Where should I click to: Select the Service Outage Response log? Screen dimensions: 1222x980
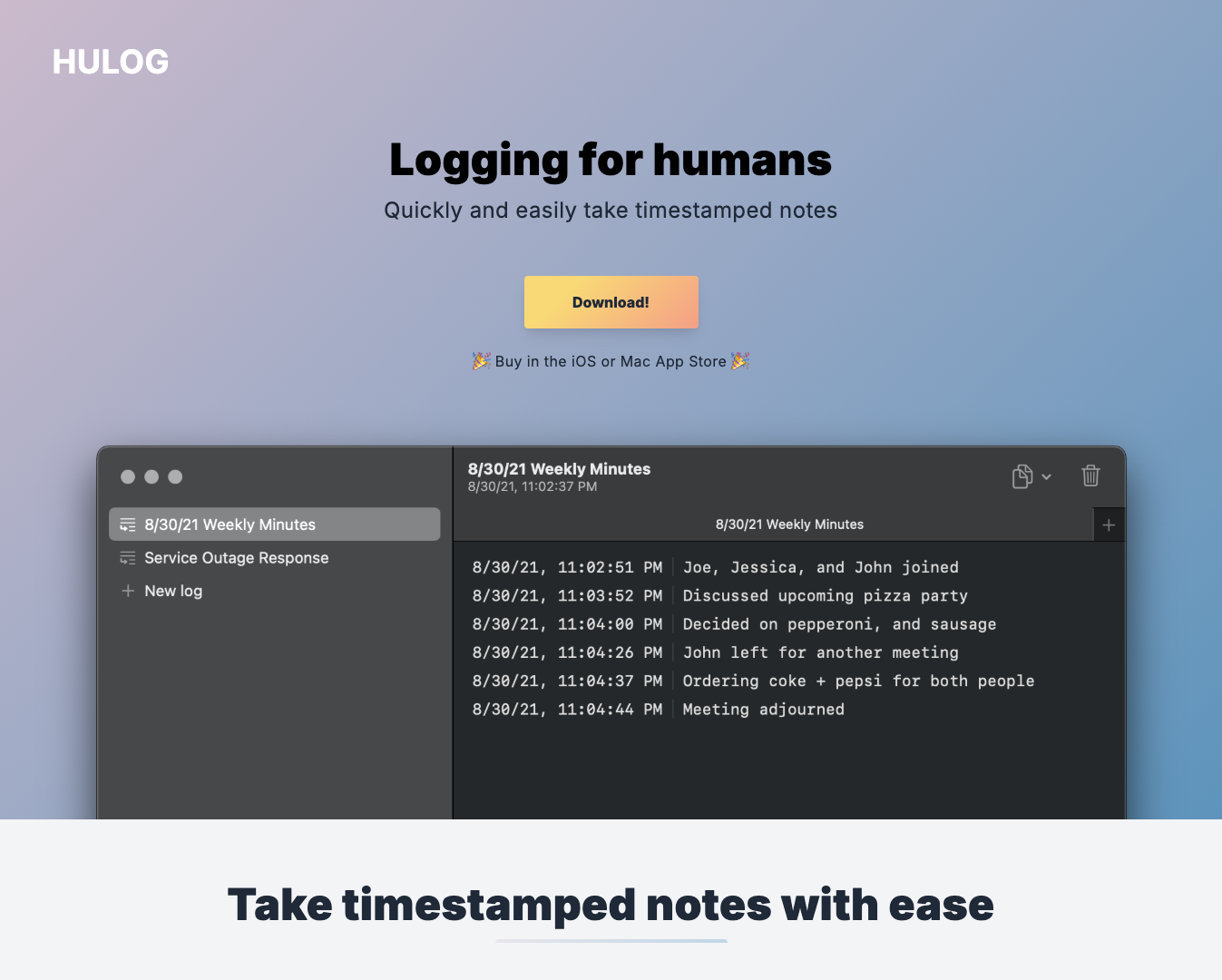coord(236,558)
